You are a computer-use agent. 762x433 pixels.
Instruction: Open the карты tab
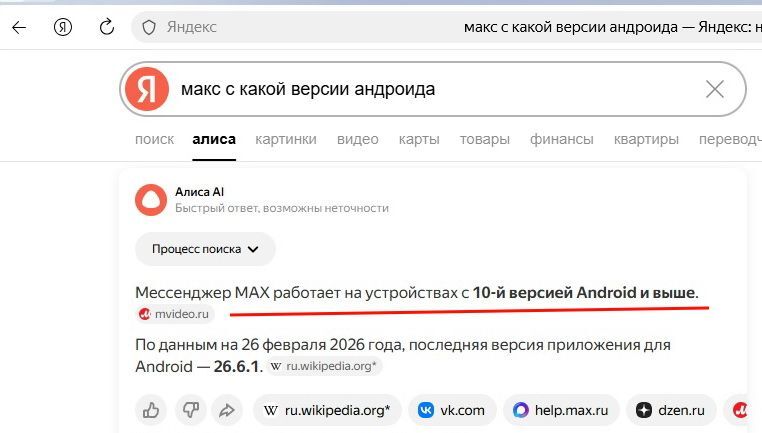[x=419, y=139]
